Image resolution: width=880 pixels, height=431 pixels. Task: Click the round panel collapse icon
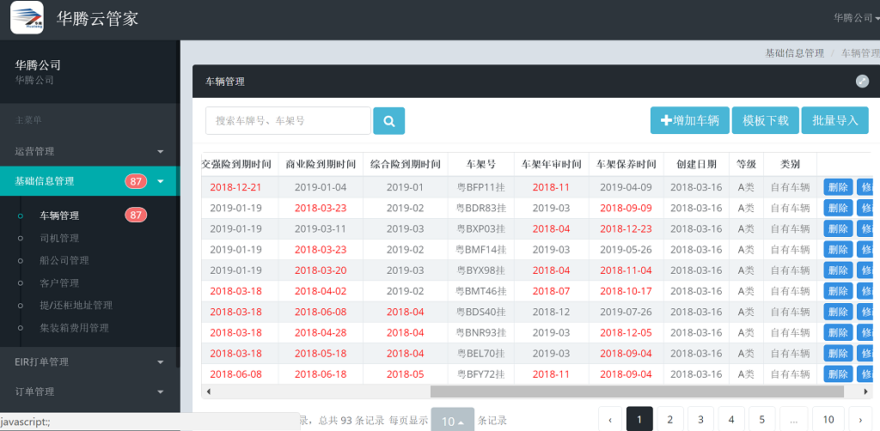pyautogui.click(x=862, y=81)
